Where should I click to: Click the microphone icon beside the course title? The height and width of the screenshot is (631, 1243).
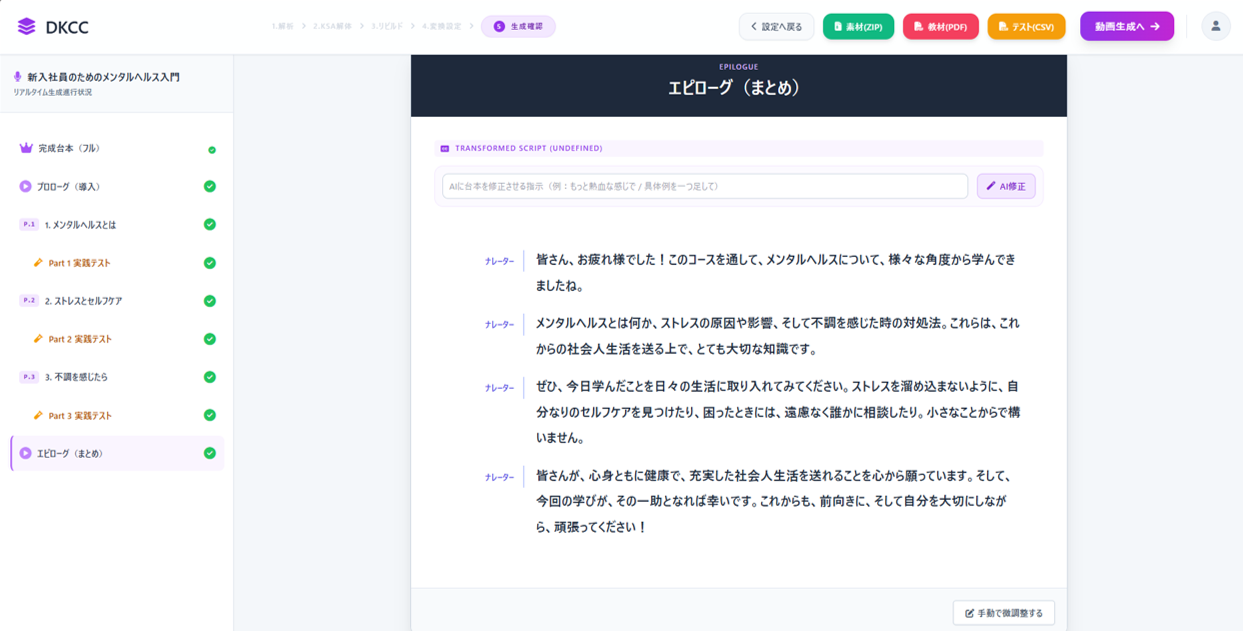click(x=18, y=77)
